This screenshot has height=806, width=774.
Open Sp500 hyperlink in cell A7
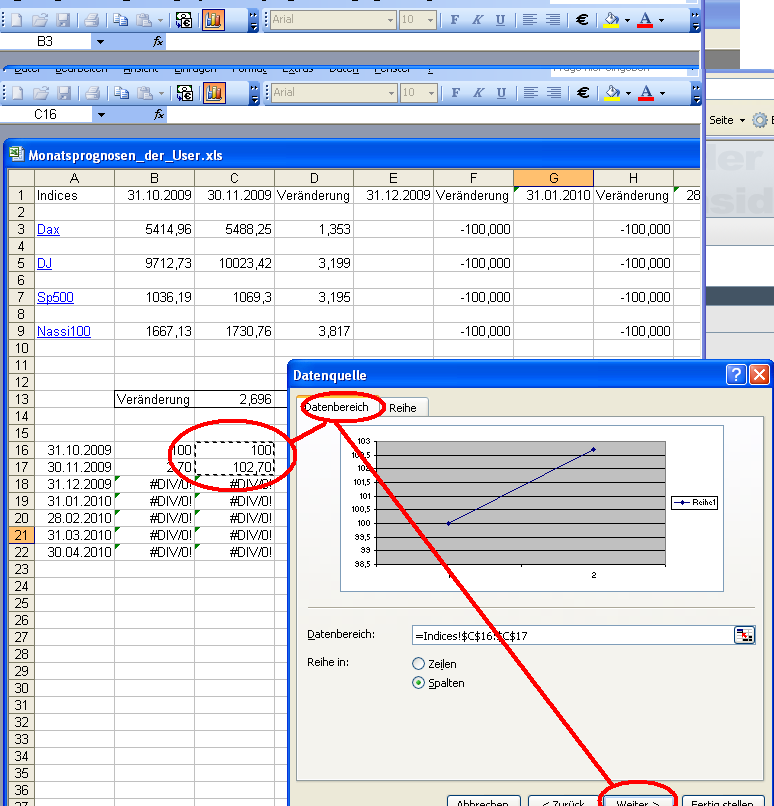pyautogui.click(x=55, y=297)
